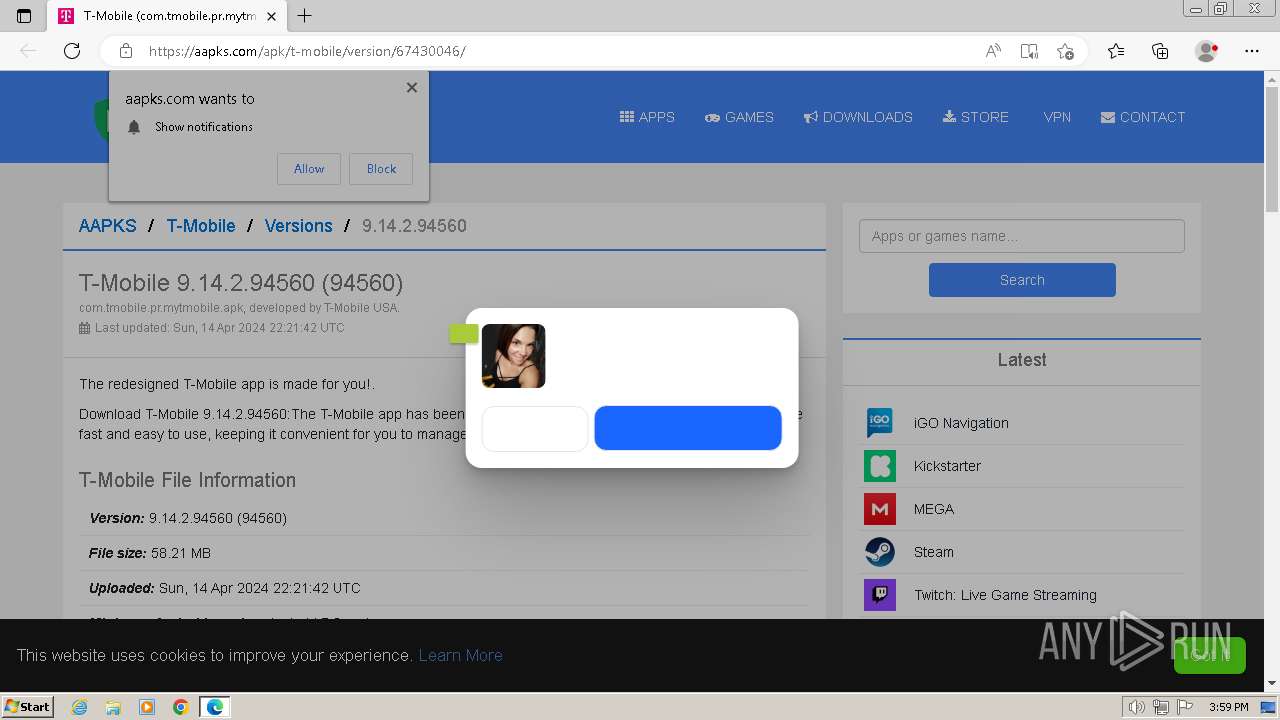Open the media player taskbar icon
The image size is (1280, 720).
147,707
